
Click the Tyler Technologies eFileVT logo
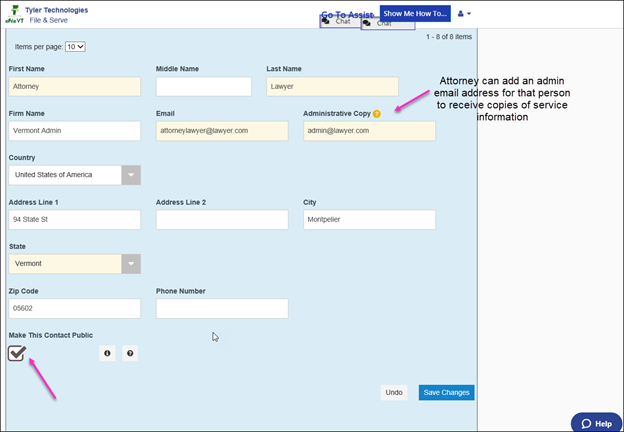click(14, 15)
